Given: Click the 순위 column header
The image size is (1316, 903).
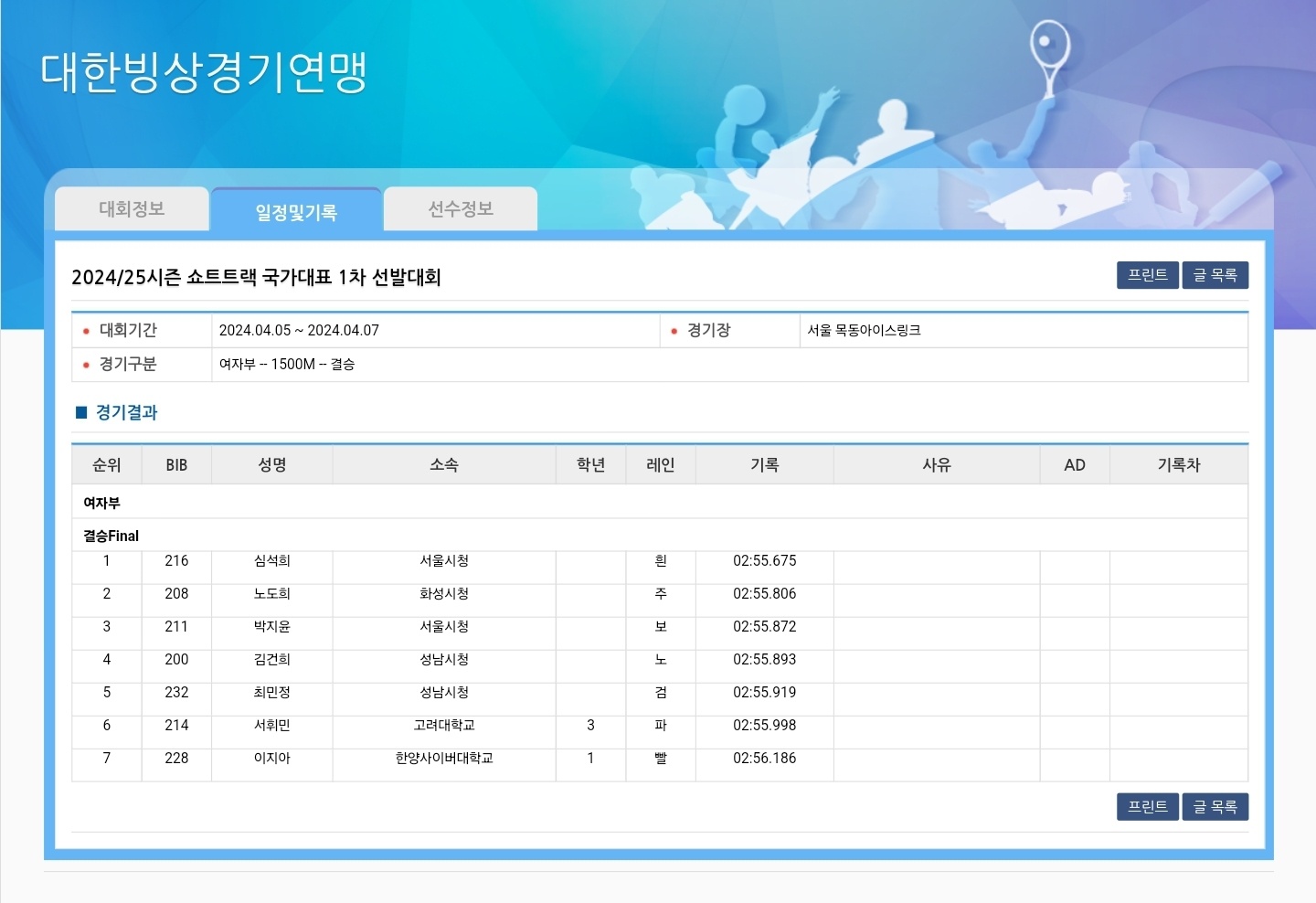Looking at the screenshot, I should 107,465.
